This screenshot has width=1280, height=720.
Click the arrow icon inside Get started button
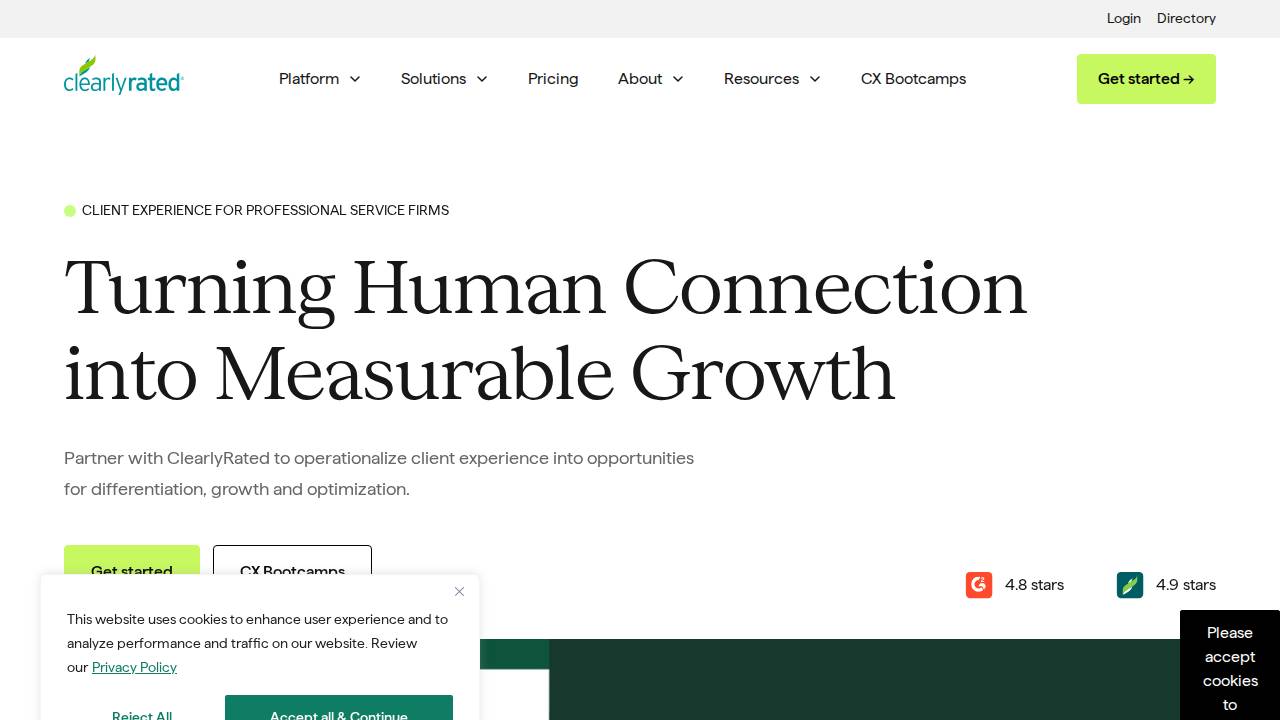(x=1189, y=79)
